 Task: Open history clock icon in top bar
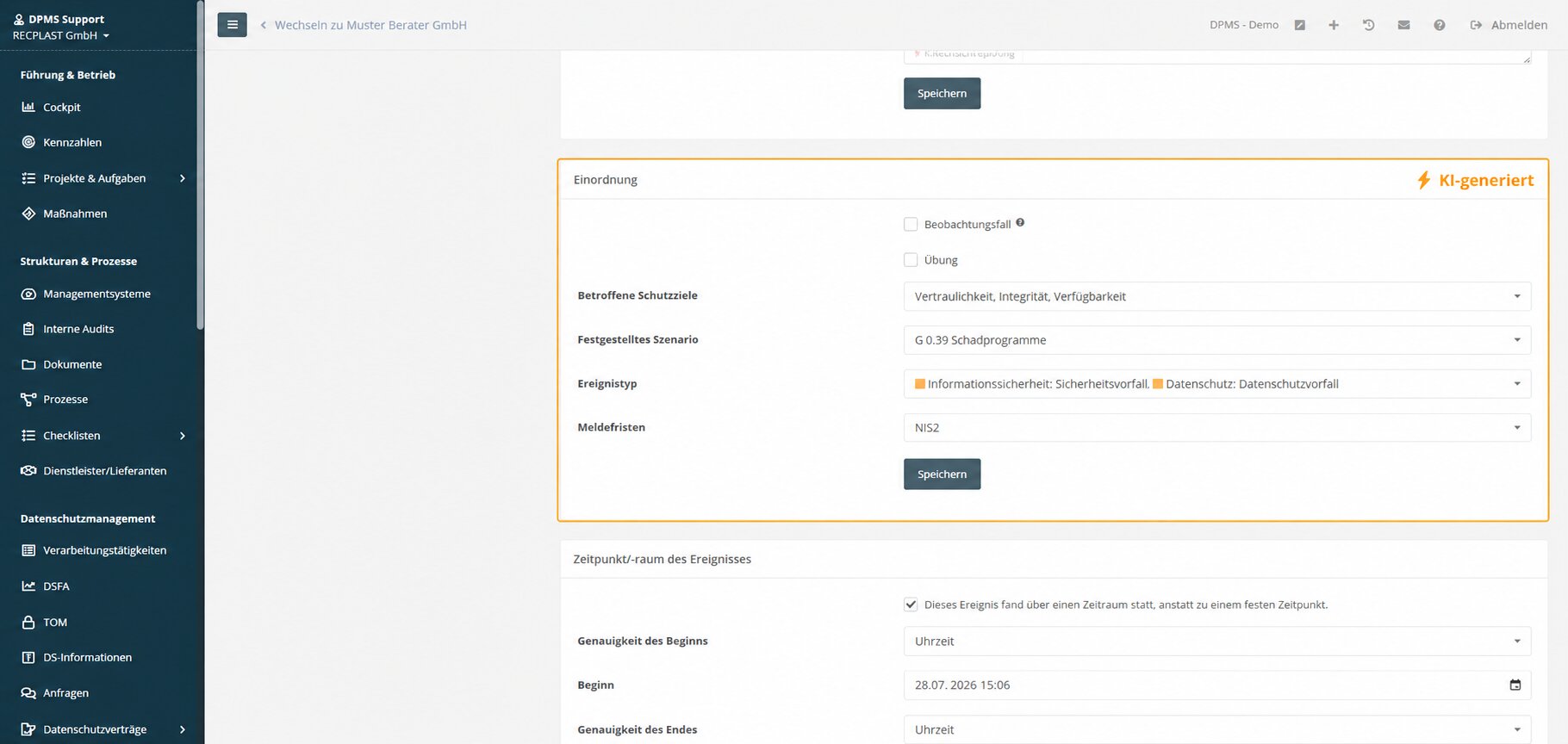coord(1368,25)
